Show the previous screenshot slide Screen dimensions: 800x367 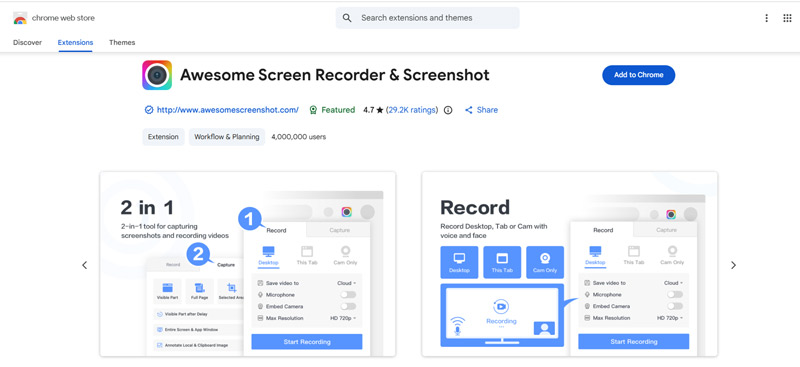(x=85, y=265)
